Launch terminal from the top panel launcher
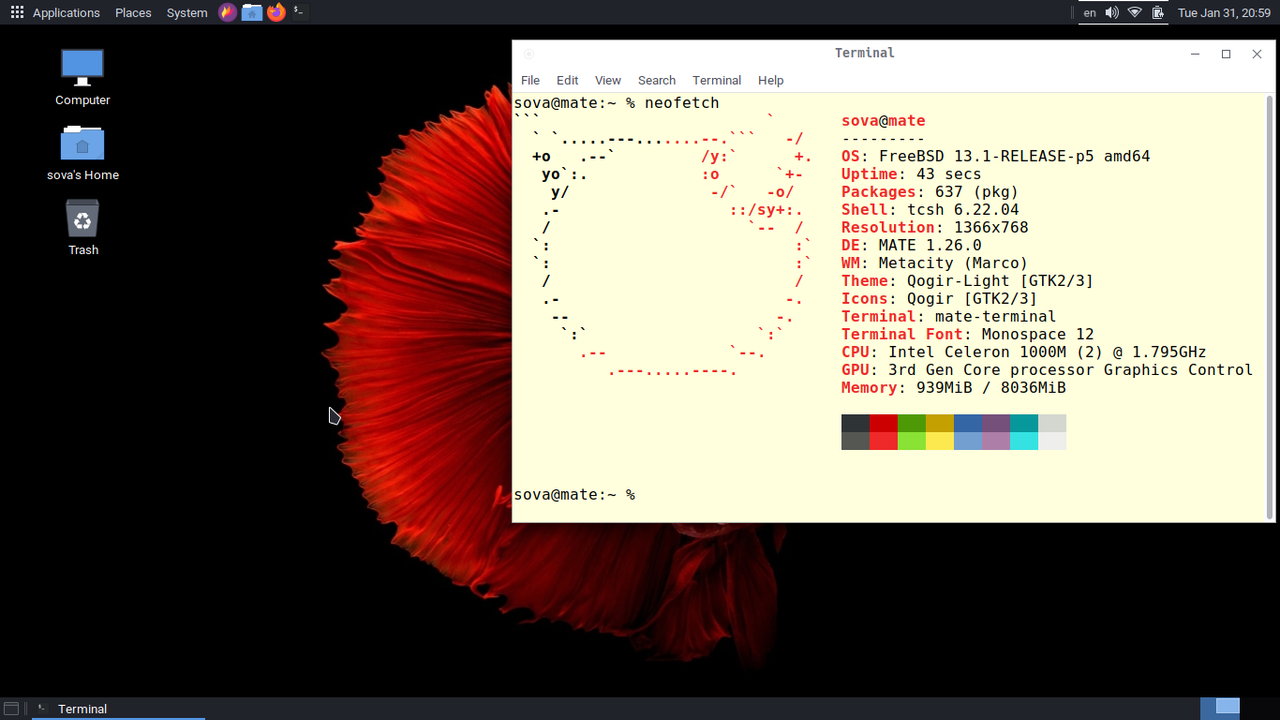This screenshot has height=720, width=1280. click(x=299, y=13)
